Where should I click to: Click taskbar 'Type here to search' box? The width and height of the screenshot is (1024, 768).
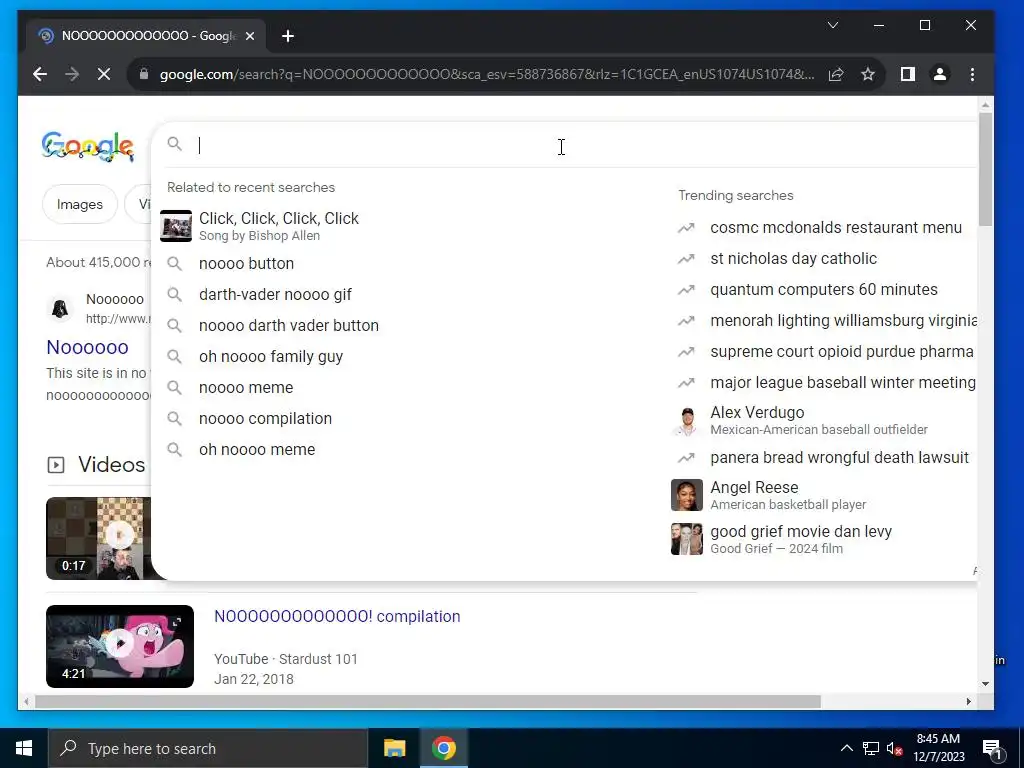208,748
